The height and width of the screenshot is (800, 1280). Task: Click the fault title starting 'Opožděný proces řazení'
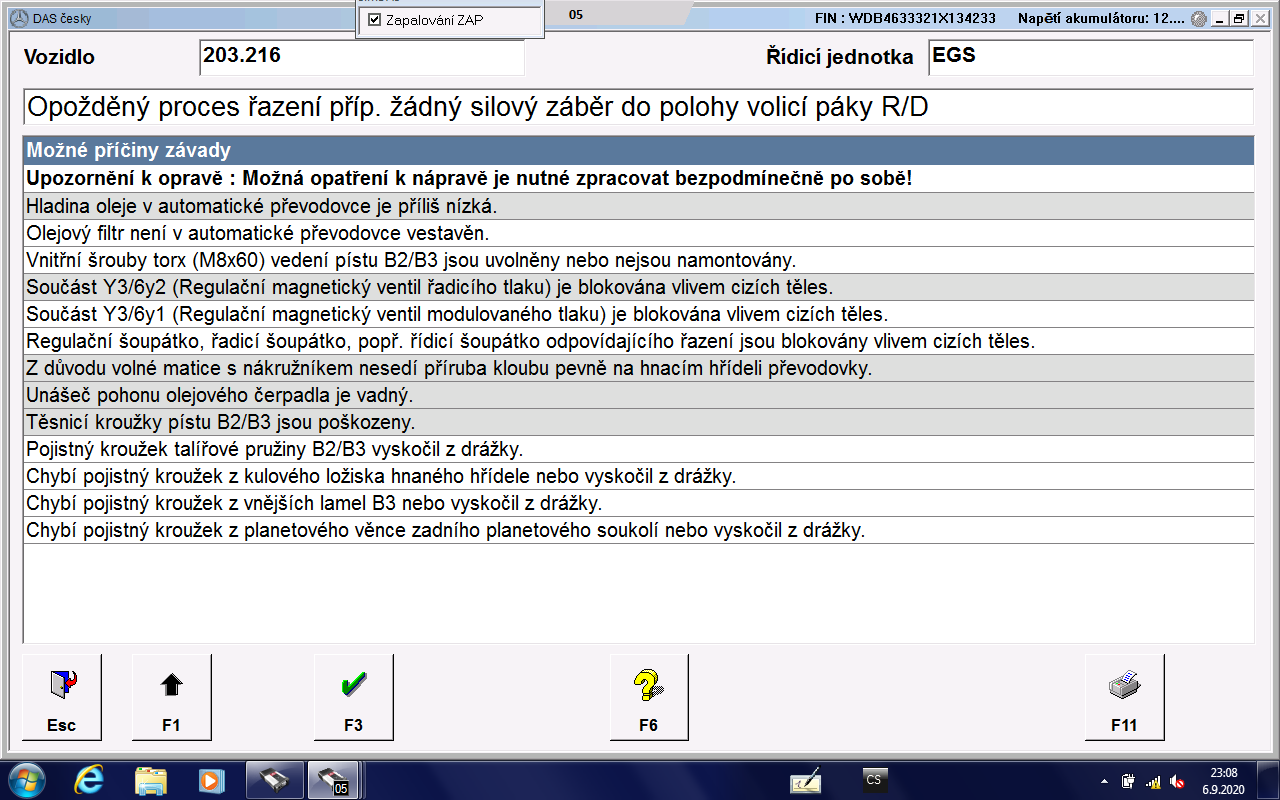[x=638, y=106]
